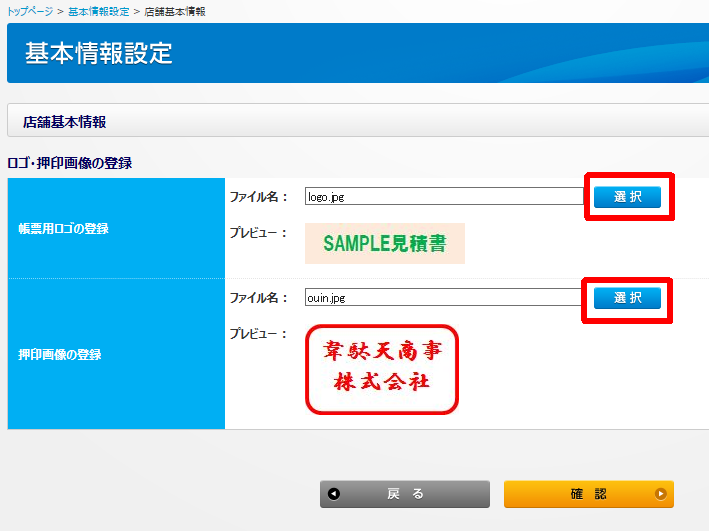
Task: Click ファイル名 label beside the logo.jpg field
Action: [259, 197]
